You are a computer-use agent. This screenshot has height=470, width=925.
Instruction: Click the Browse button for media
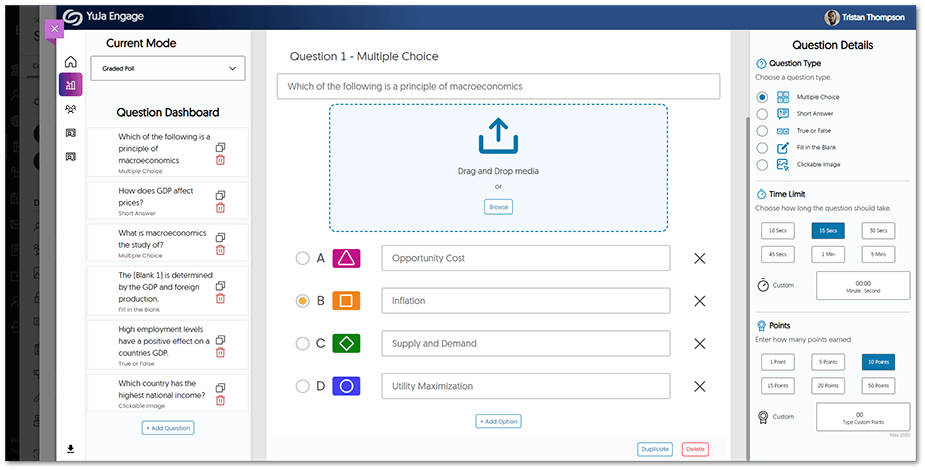(x=498, y=207)
